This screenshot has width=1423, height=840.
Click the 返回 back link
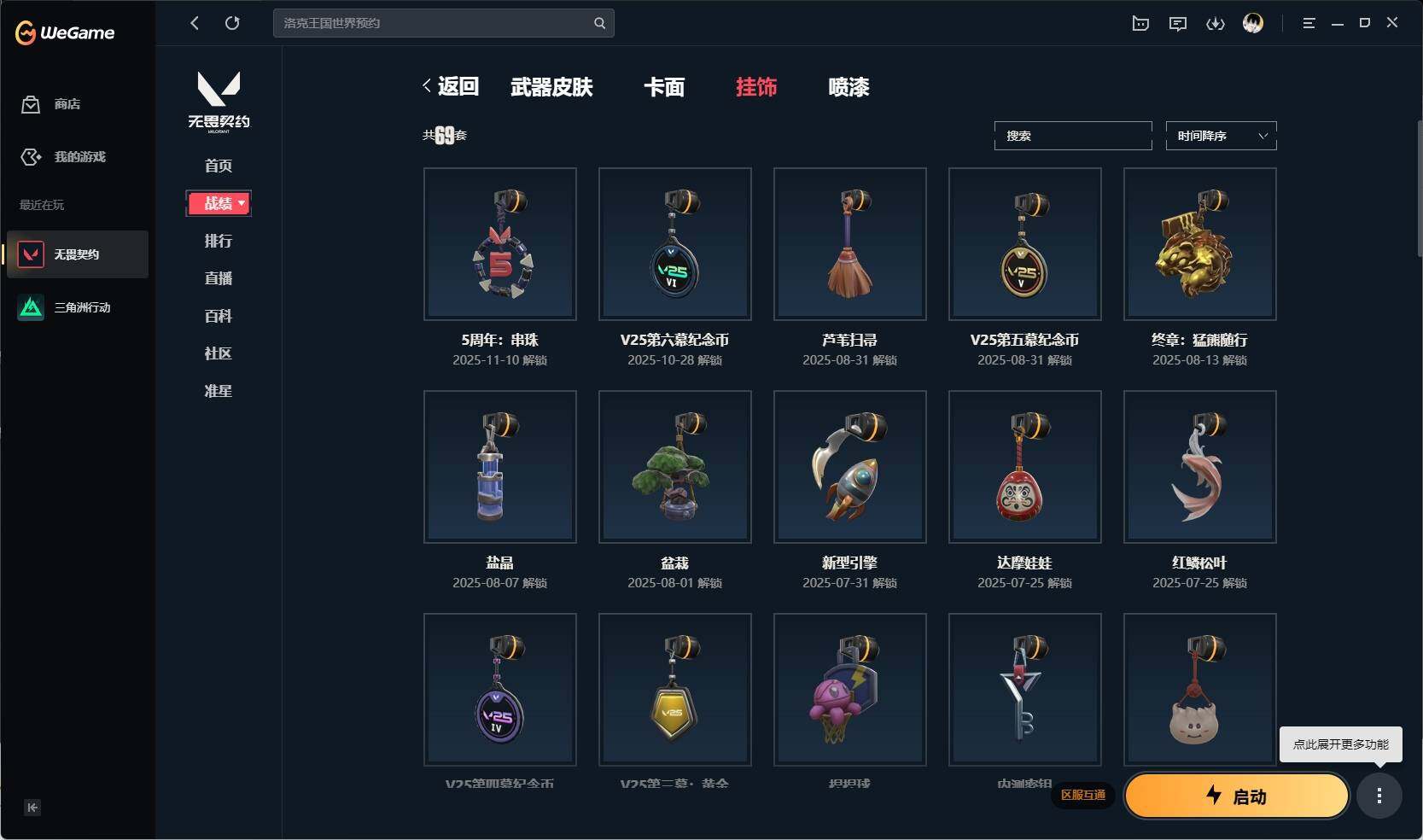[x=451, y=86]
